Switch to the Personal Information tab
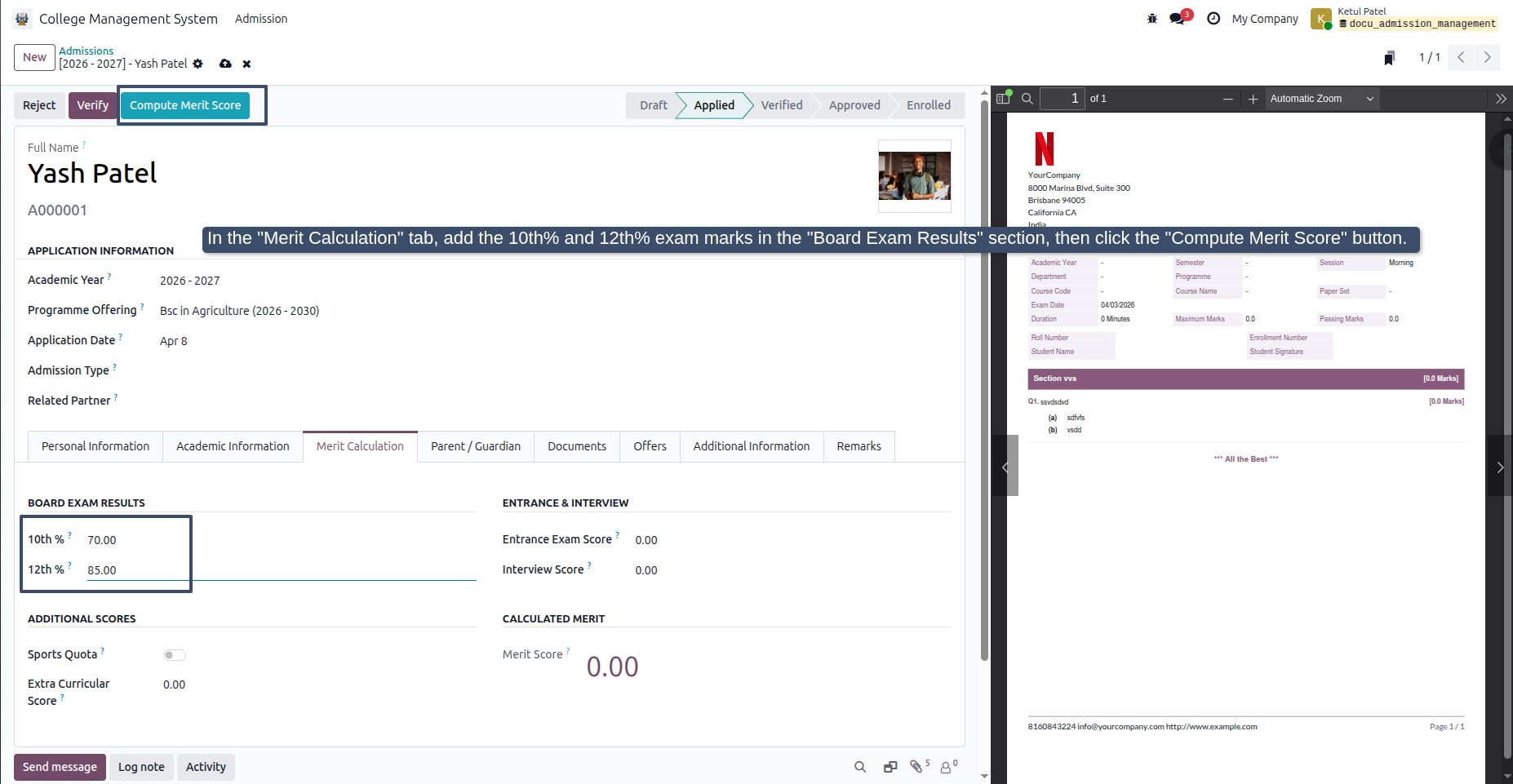Screen dimensions: 1513x784 tap(95, 446)
